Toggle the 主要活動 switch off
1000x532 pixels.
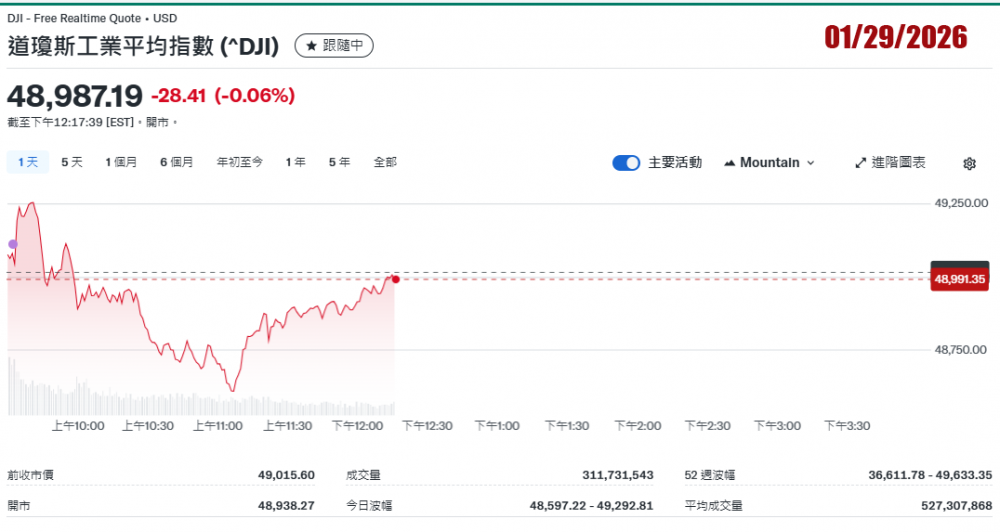(626, 163)
